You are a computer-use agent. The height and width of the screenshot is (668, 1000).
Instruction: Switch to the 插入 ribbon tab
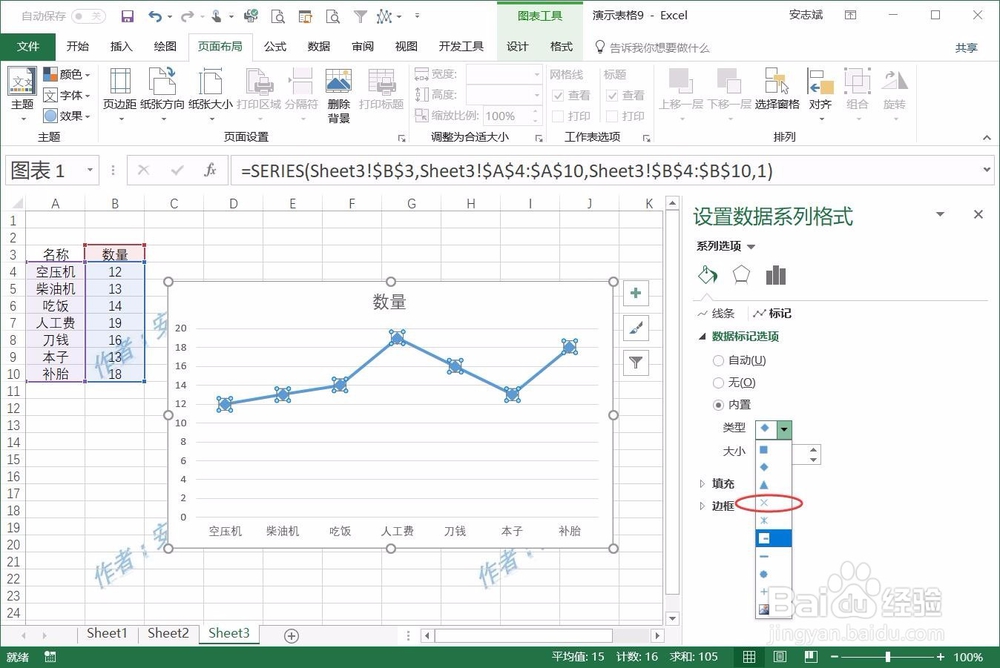[121, 45]
